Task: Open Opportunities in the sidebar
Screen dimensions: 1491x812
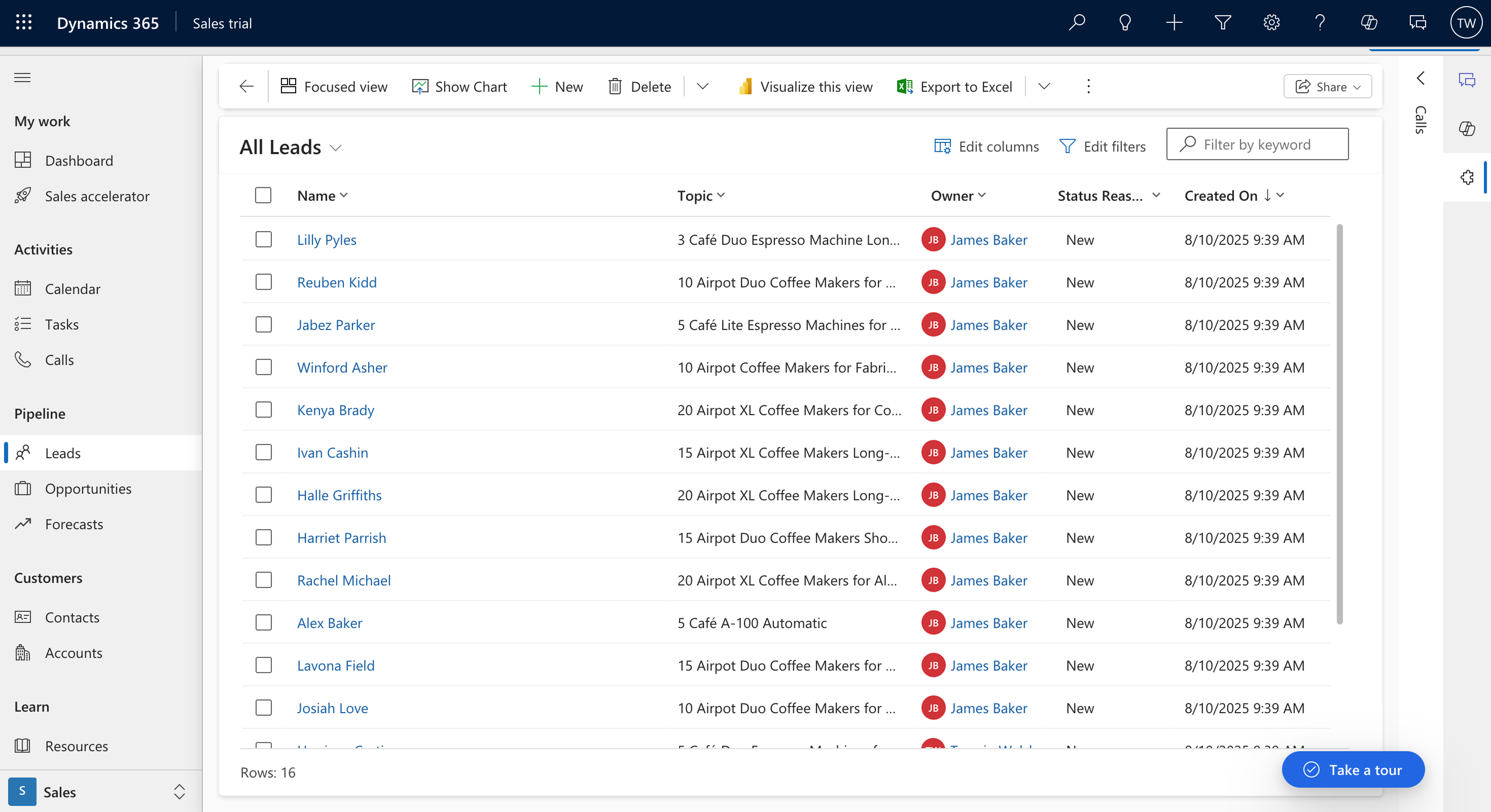Action: (x=101, y=489)
